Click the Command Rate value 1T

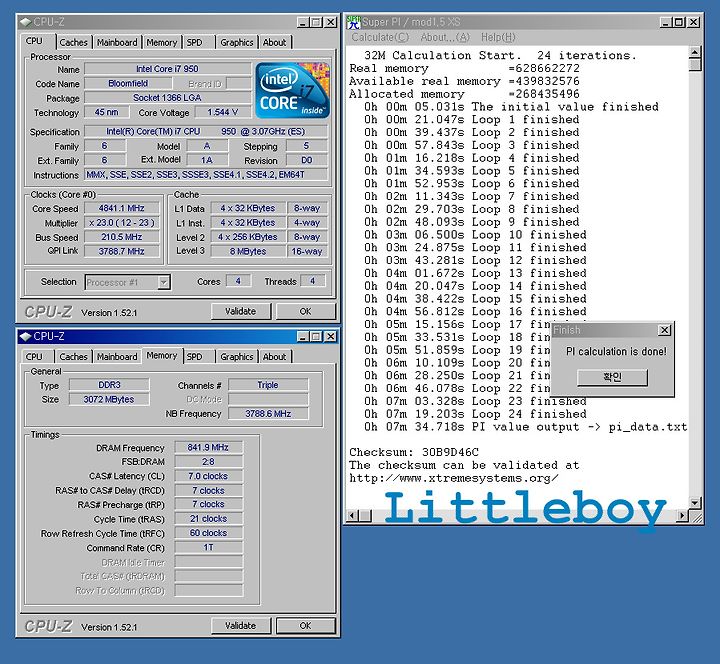[208, 548]
